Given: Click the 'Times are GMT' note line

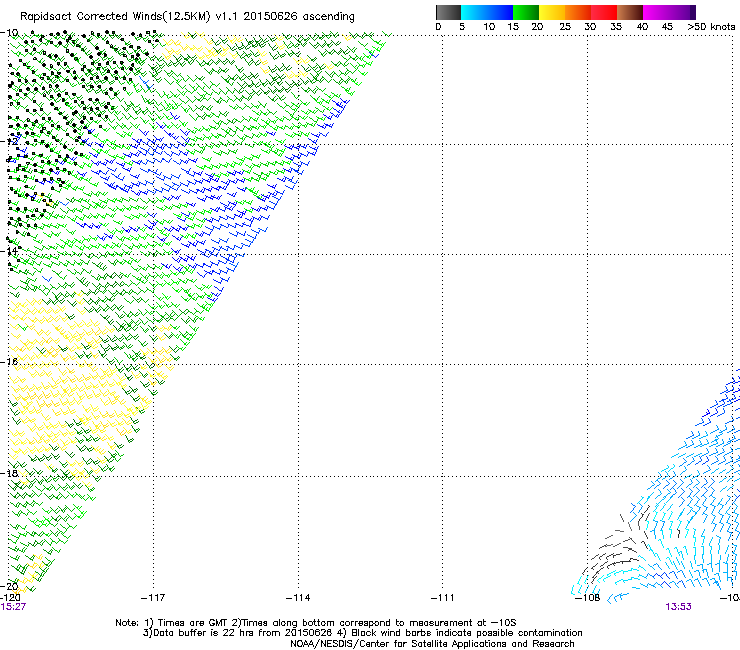Looking at the screenshot, I should pyautogui.click(x=316, y=623).
